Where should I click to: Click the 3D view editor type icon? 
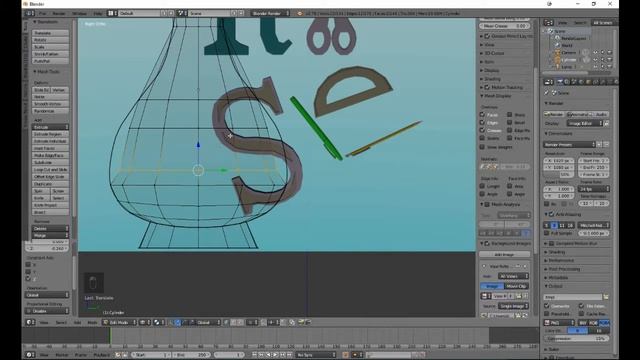[x=30, y=322]
